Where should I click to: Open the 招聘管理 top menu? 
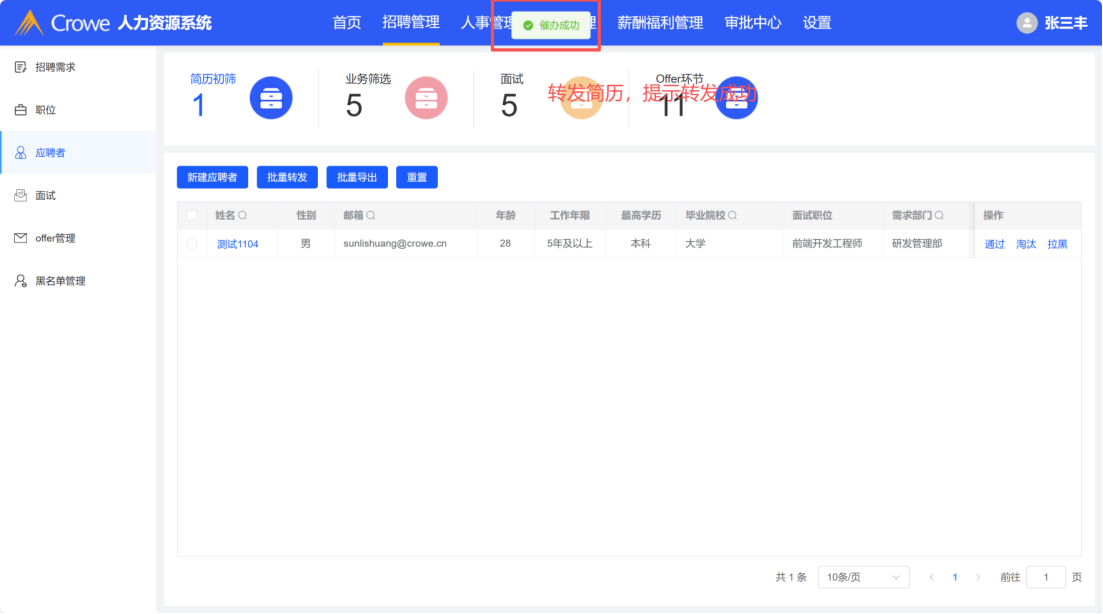click(x=411, y=23)
